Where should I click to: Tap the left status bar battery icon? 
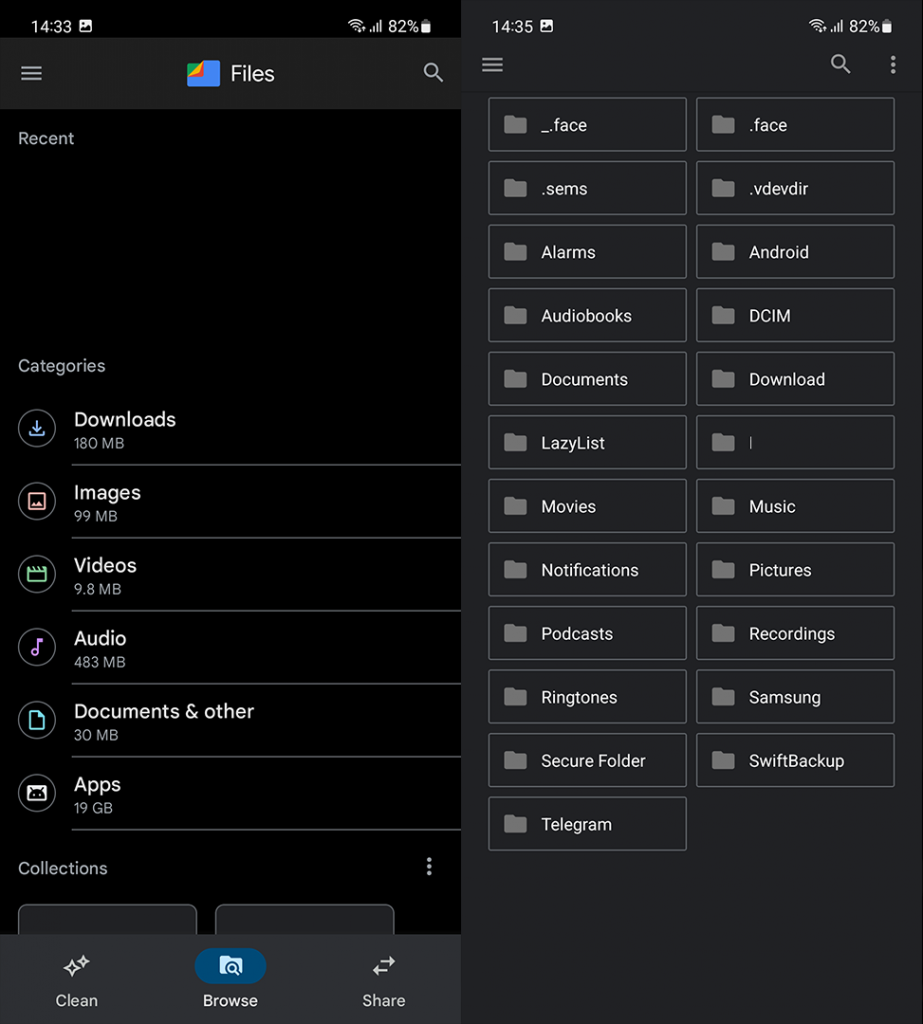click(x=426, y=26)
